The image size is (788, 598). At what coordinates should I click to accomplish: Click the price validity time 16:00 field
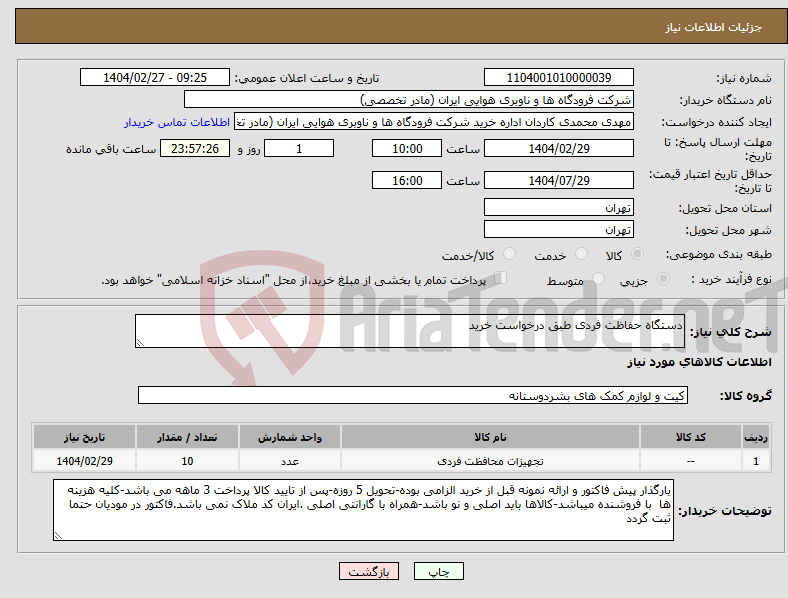(x=407, y=180)
